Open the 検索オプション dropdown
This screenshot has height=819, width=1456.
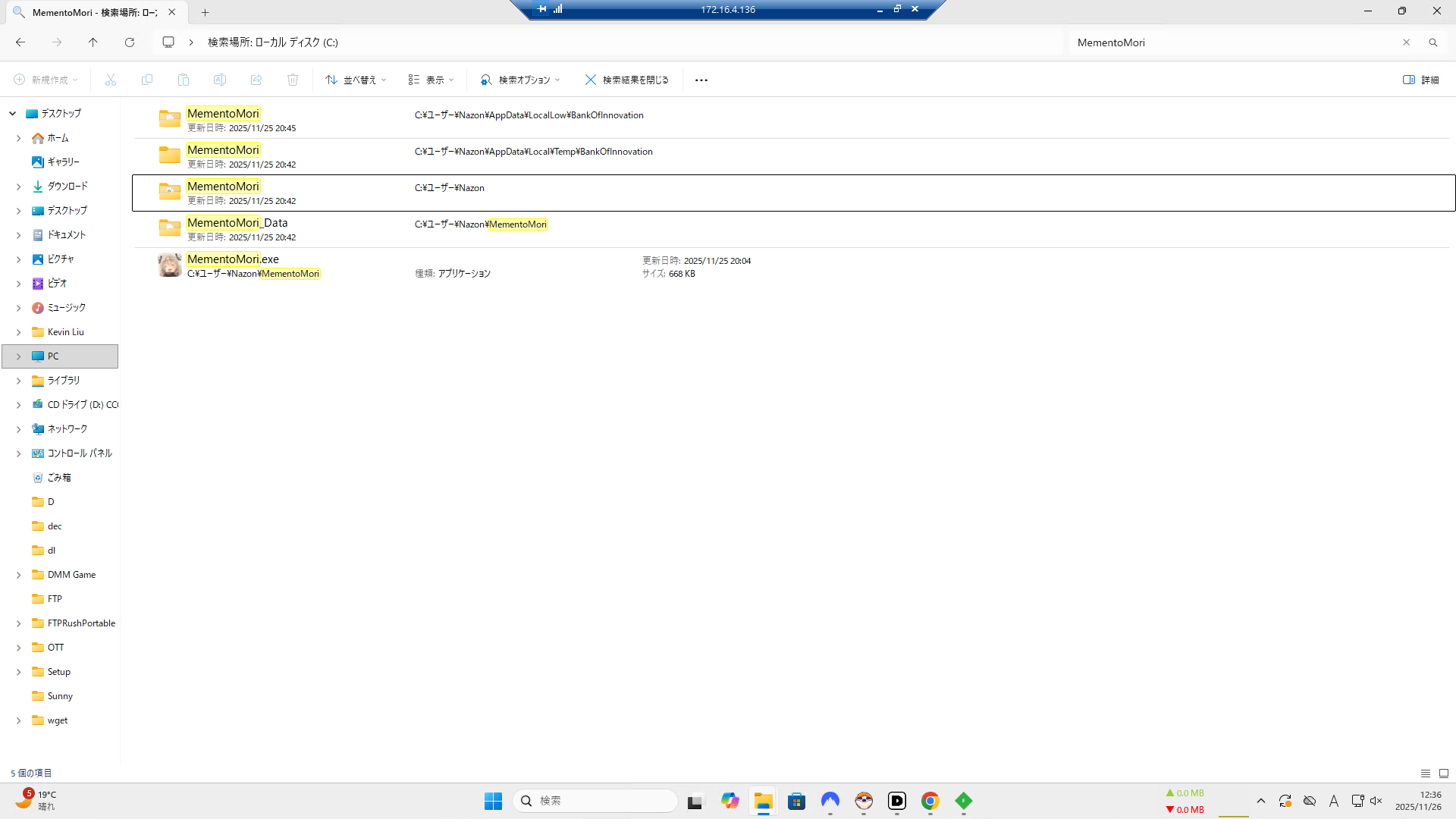(520, 80)
